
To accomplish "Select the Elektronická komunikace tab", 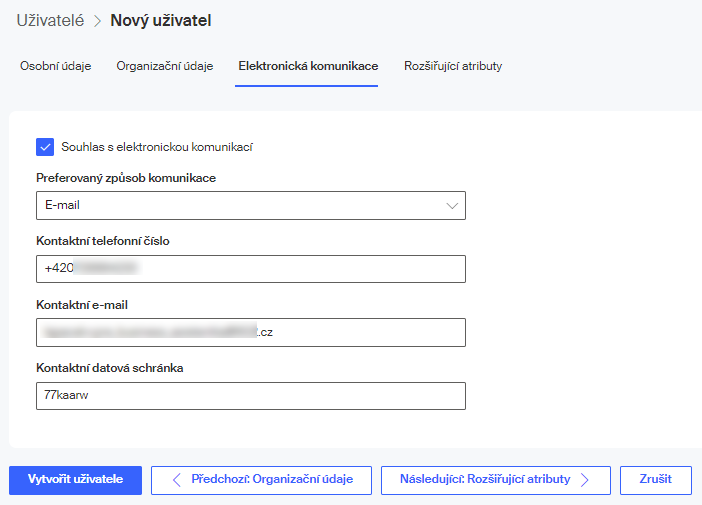I will [308, 66].
